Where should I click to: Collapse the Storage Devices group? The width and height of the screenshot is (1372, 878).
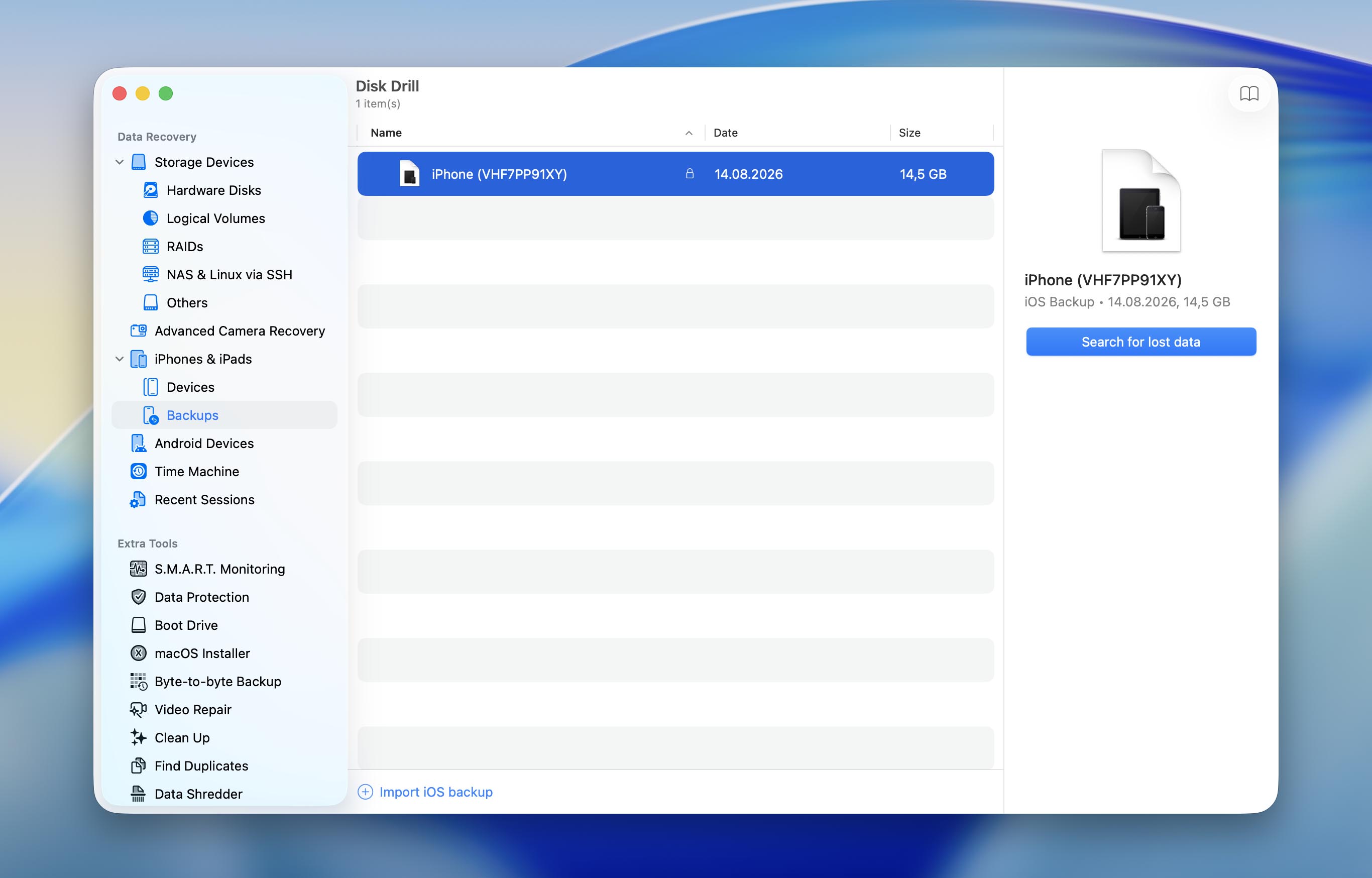pyautogui.click(x=120, y=162)
